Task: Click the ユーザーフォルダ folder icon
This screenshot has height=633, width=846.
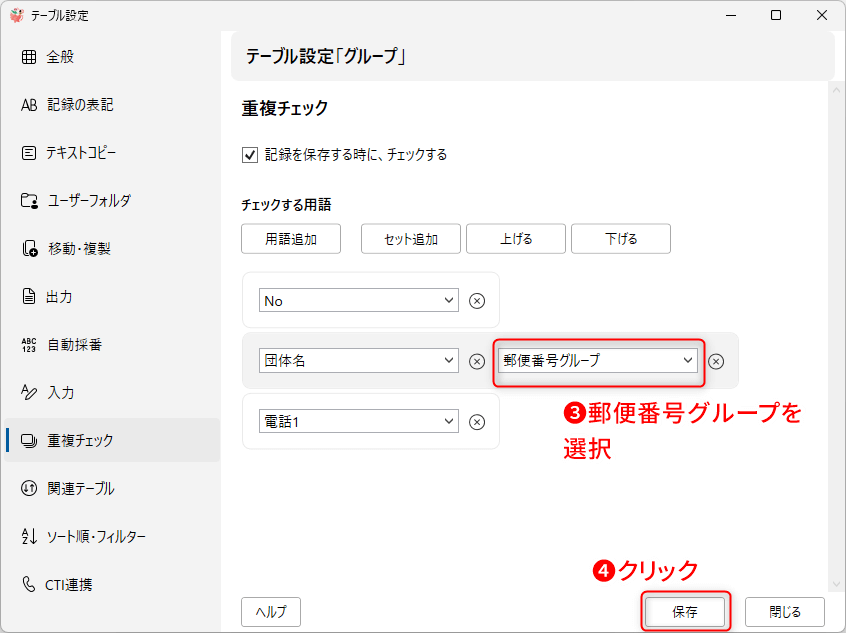Action: click(29, 201)
